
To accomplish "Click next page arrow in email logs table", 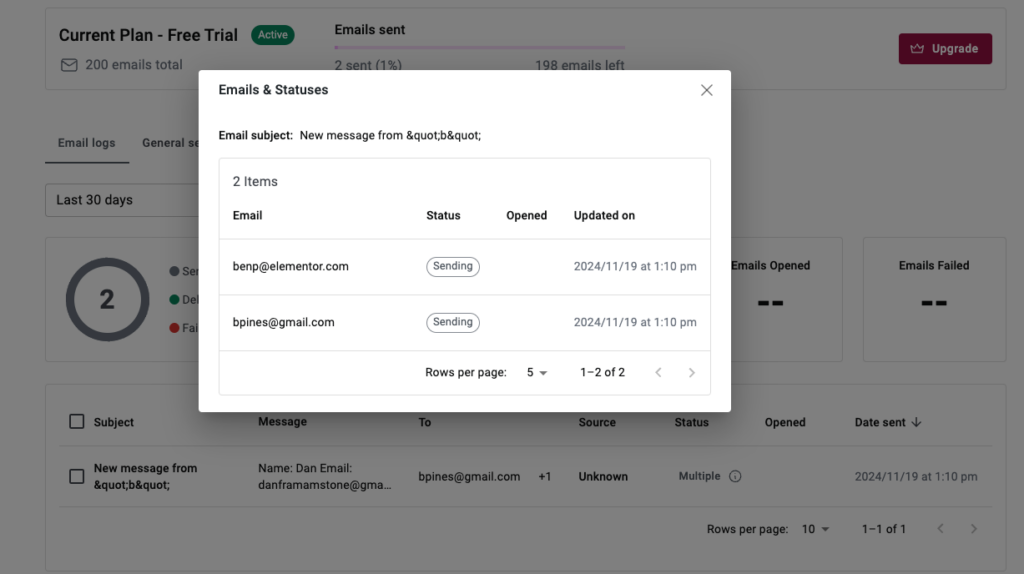I will [x=973, y=529].
